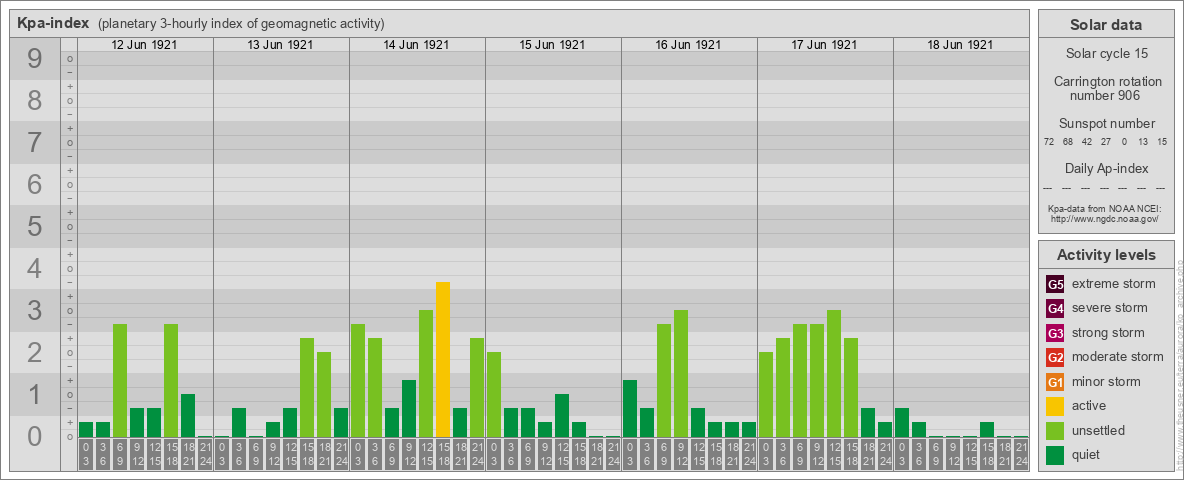
Task: Click the 0-3 bar on 16 Jun
Action: [x=630, y=408]
